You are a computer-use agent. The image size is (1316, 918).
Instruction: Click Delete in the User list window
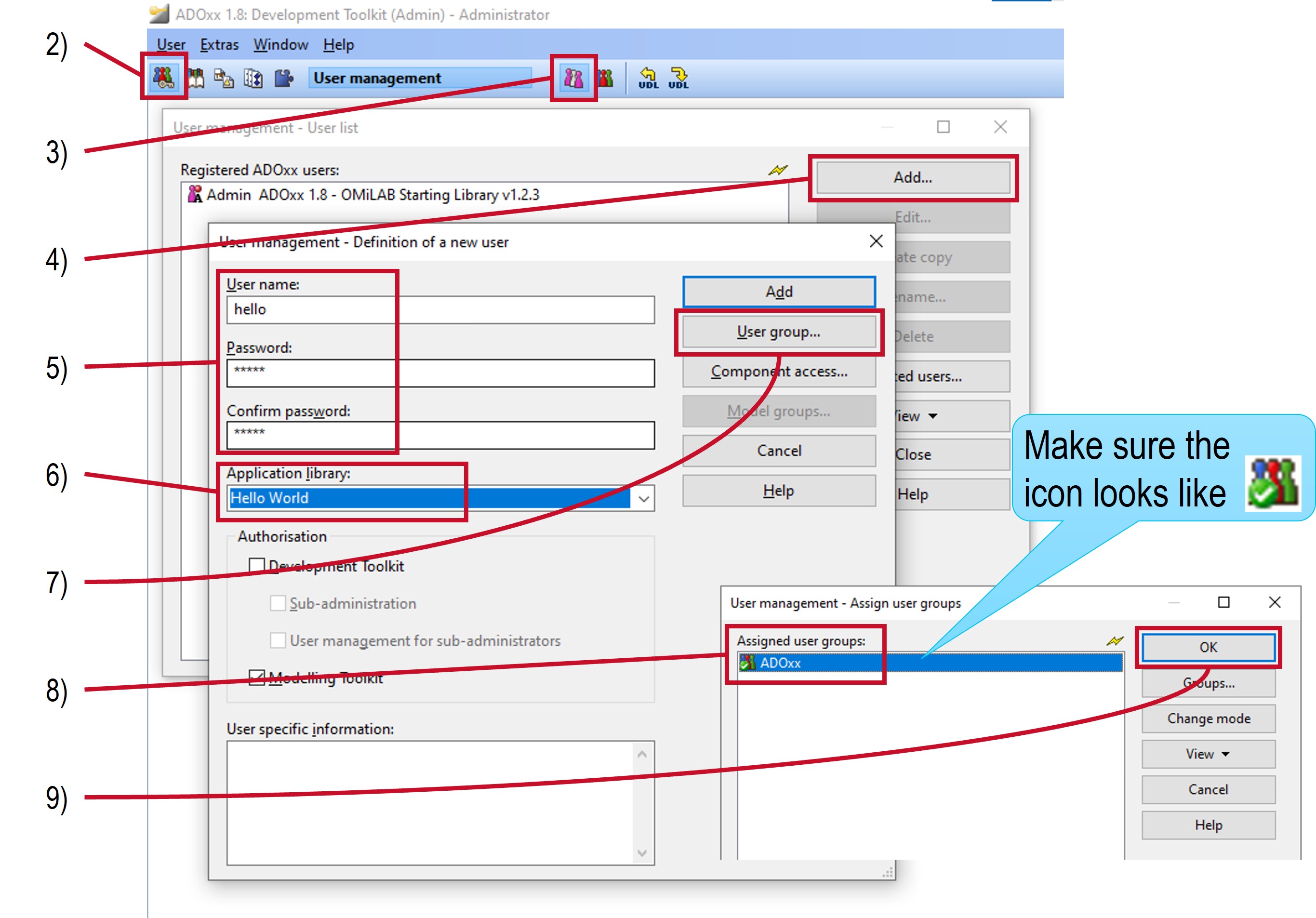coord(952,336)
